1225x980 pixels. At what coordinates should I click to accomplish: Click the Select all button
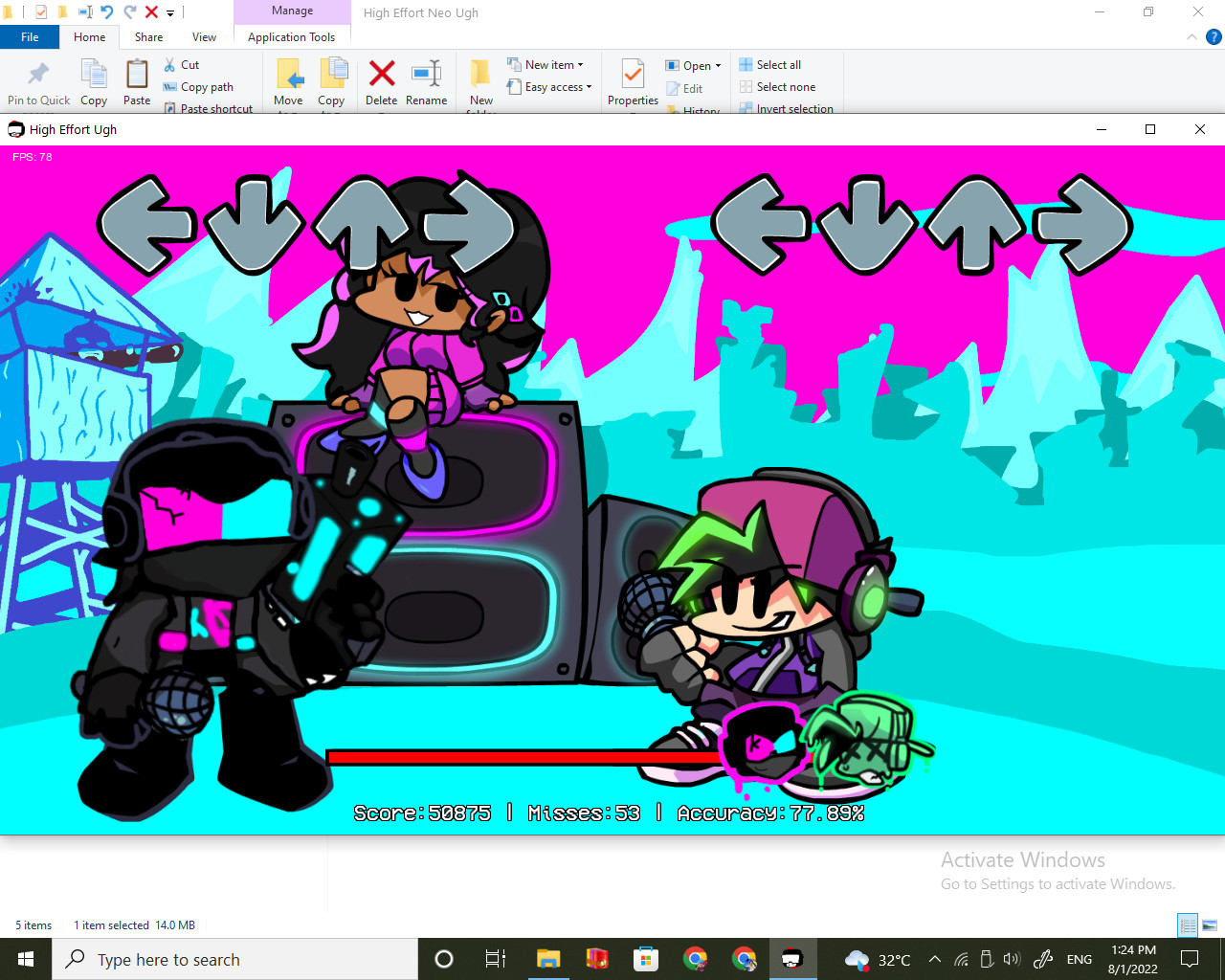pyautogui.click(x=769, y=64)
